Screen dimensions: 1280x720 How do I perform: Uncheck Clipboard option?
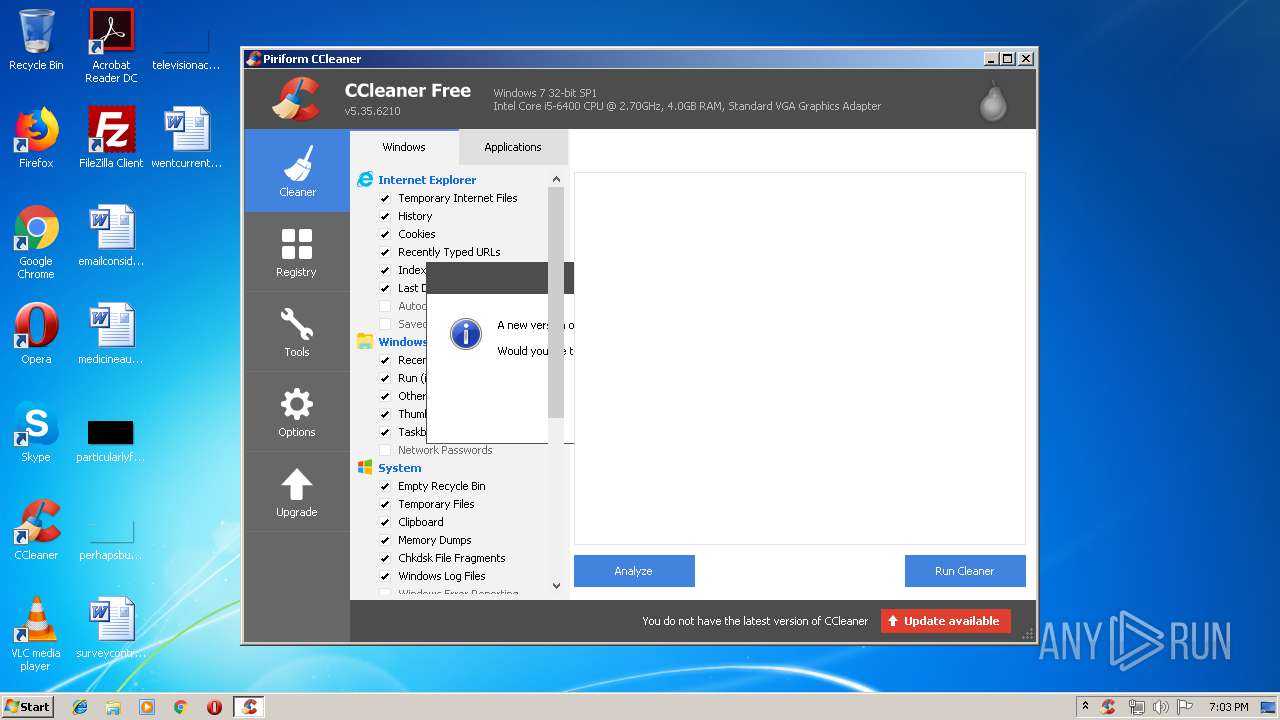coord(385,522)
